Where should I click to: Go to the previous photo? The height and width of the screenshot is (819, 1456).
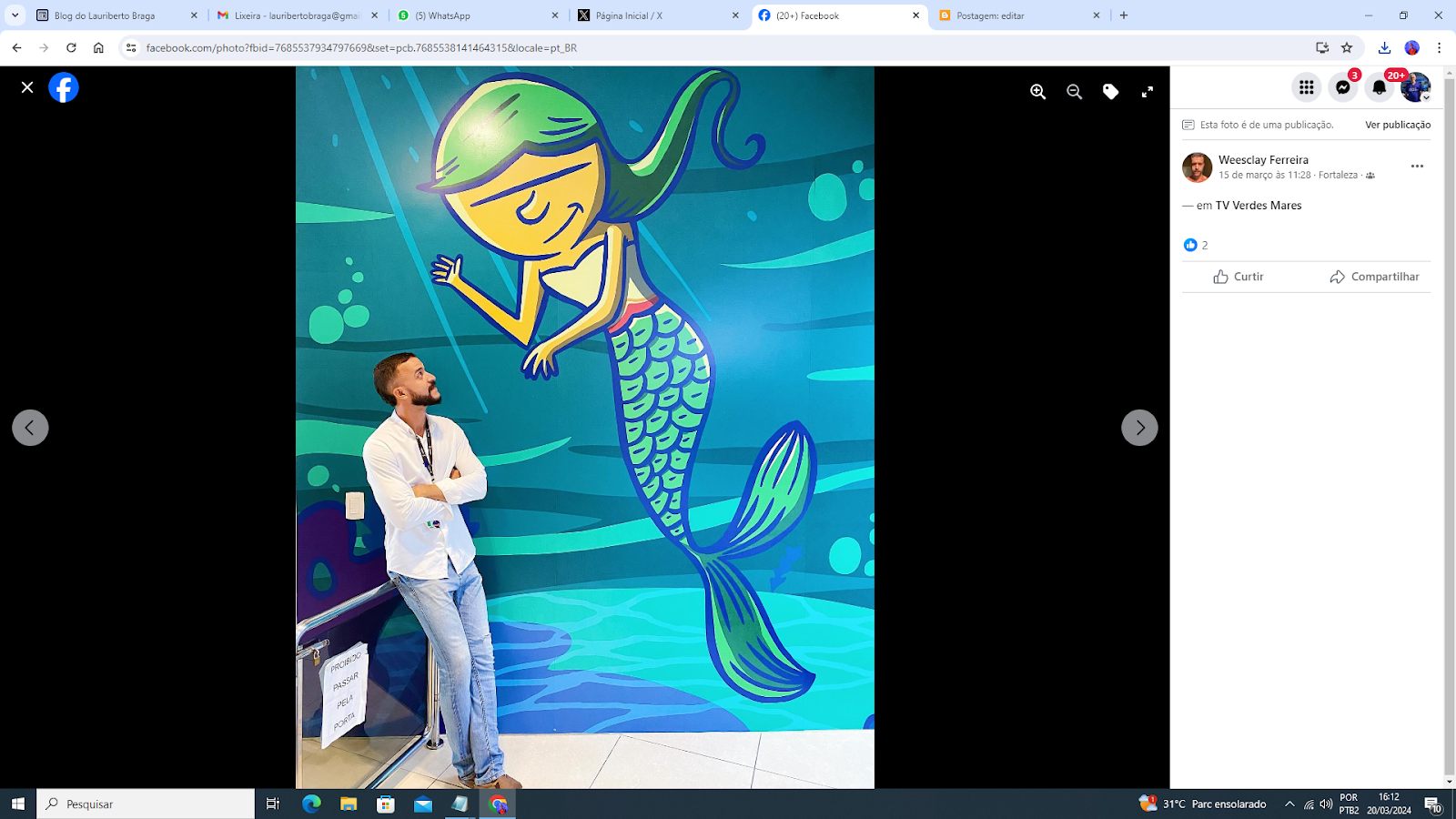30,428
